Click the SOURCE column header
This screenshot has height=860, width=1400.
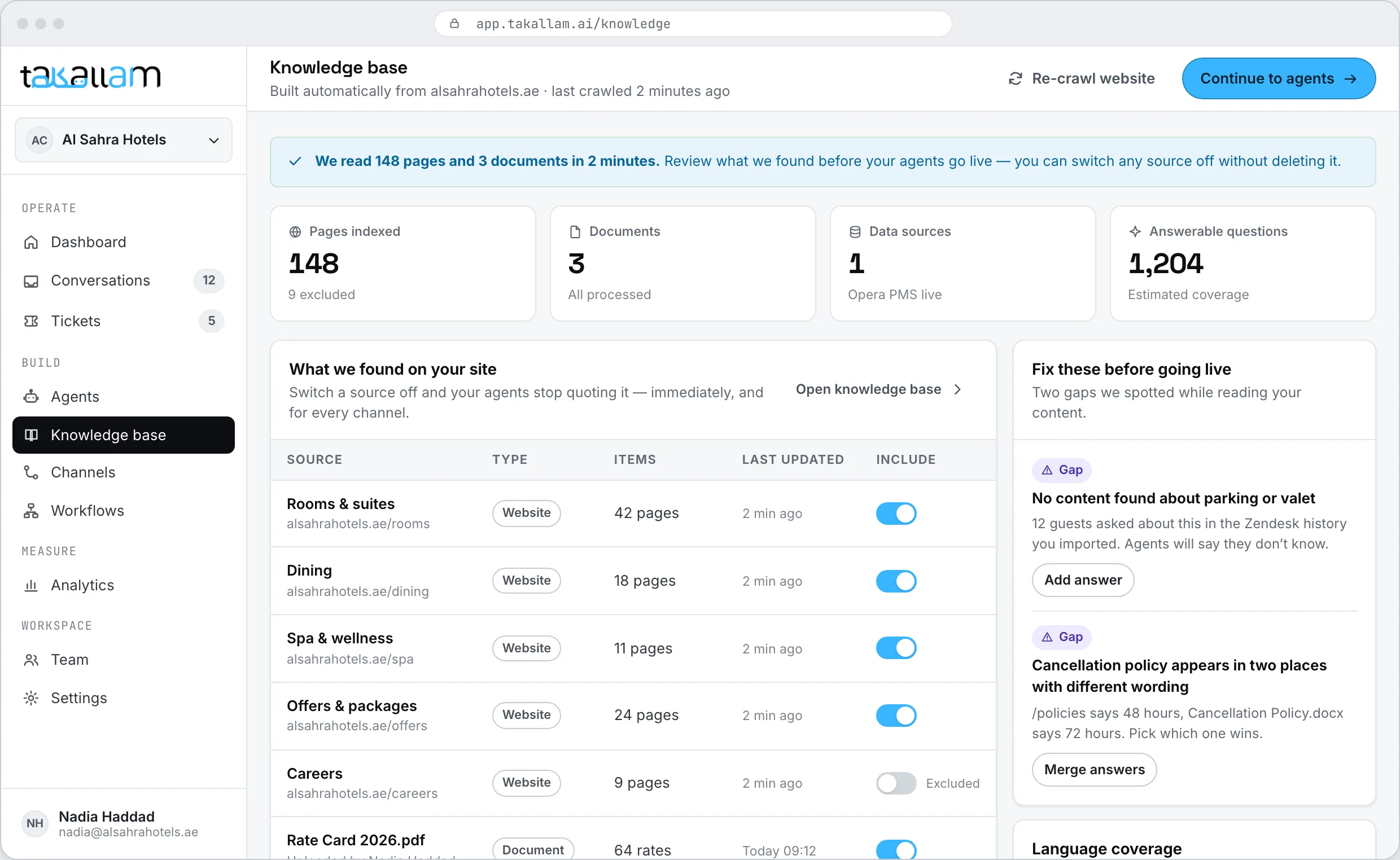pyautogui.click(x=314, y=459)
